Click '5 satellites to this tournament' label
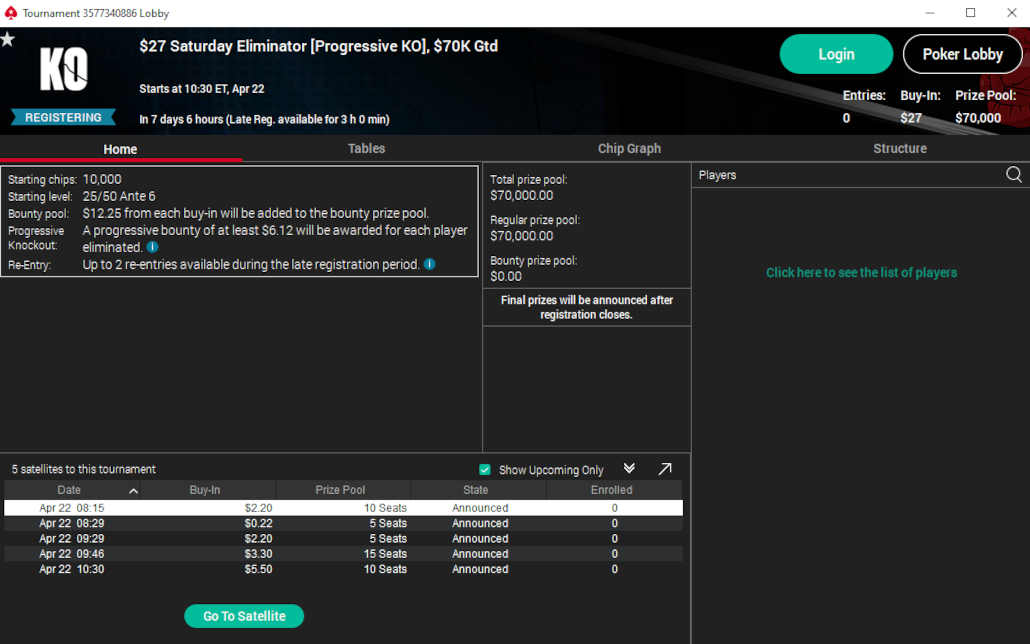 click(x=83, y=469)
